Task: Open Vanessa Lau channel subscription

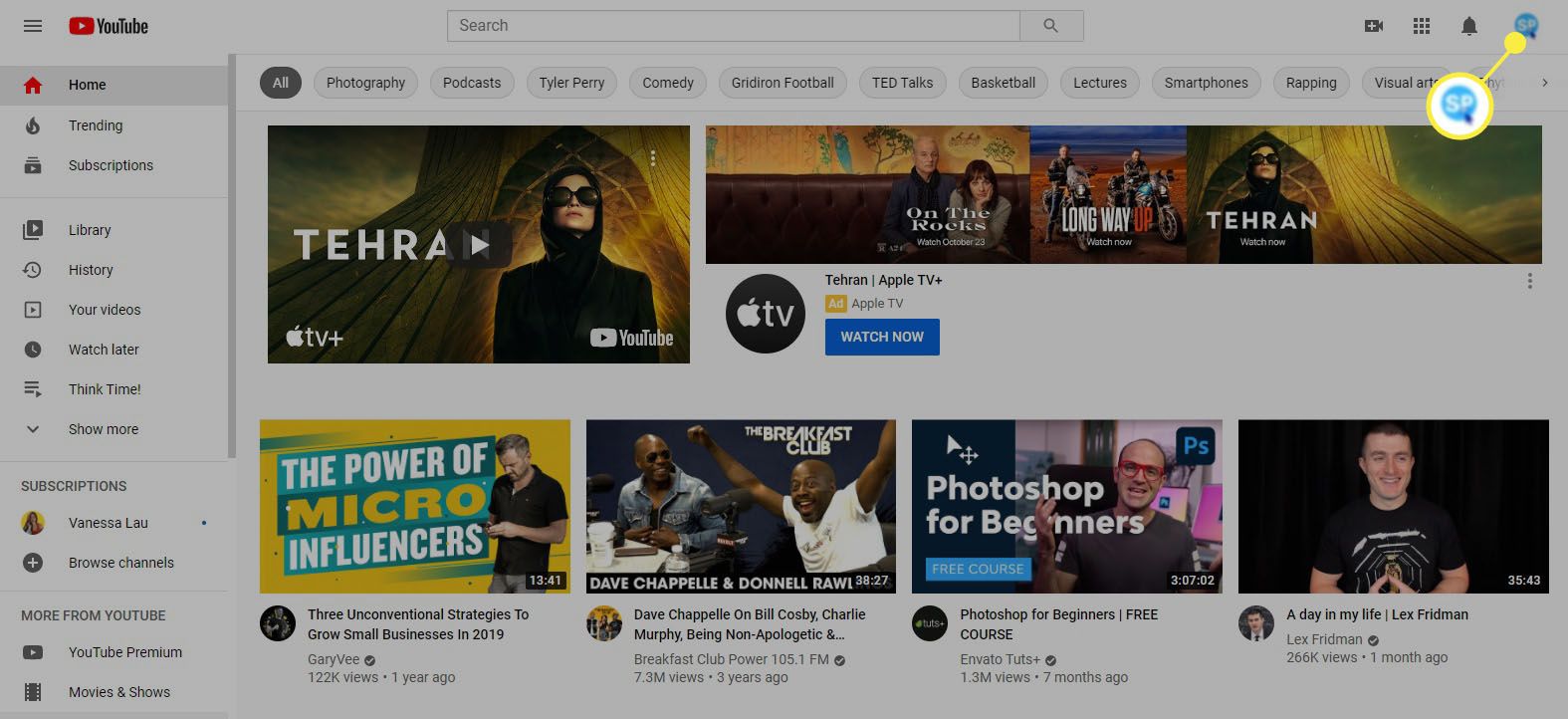Action: (113, 523)
